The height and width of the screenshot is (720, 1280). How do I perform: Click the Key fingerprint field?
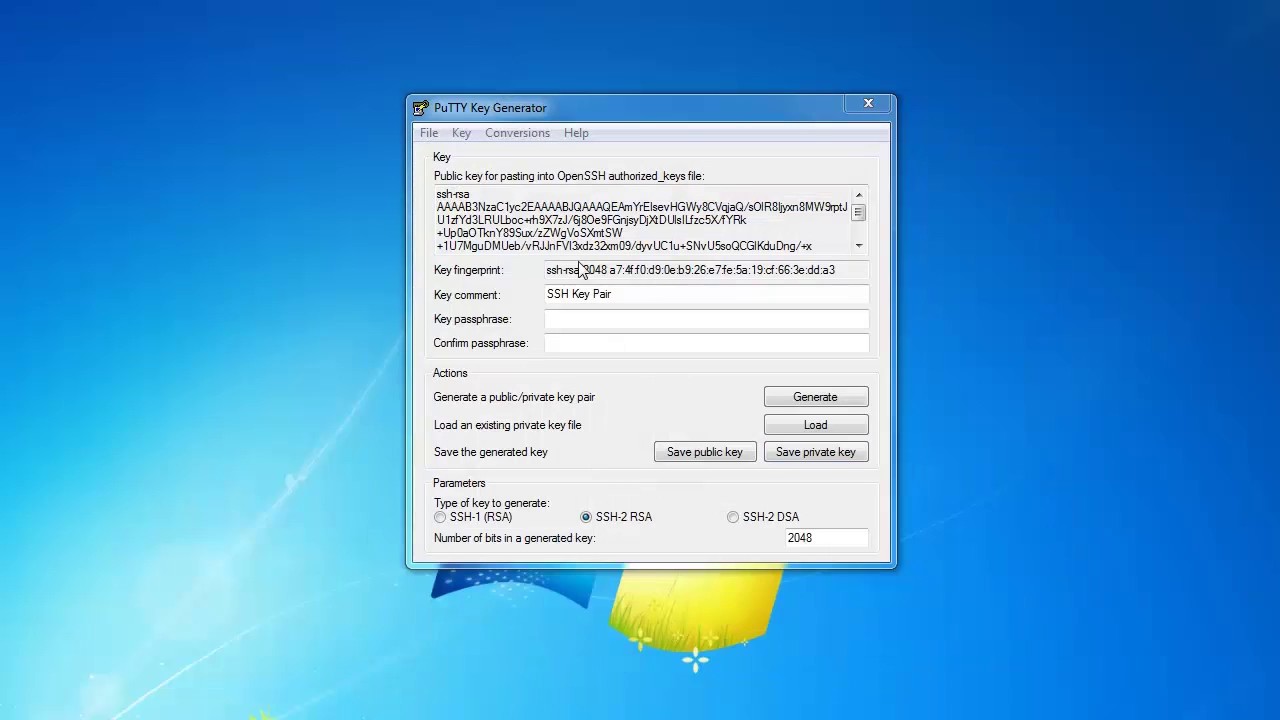point(706,270)
